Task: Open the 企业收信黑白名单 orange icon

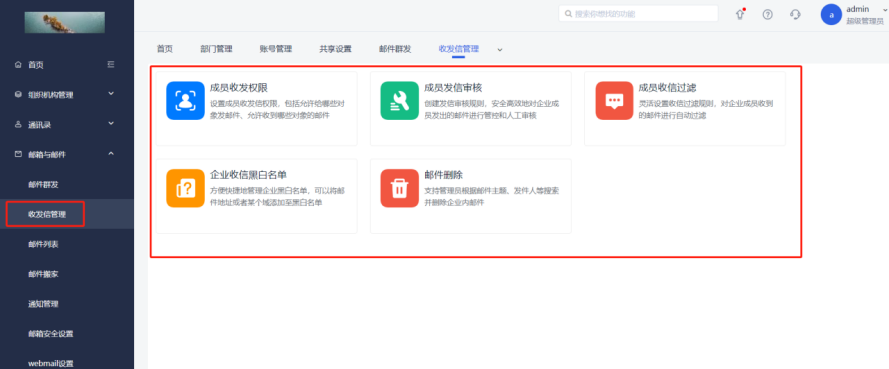Action: coord(185,188)
